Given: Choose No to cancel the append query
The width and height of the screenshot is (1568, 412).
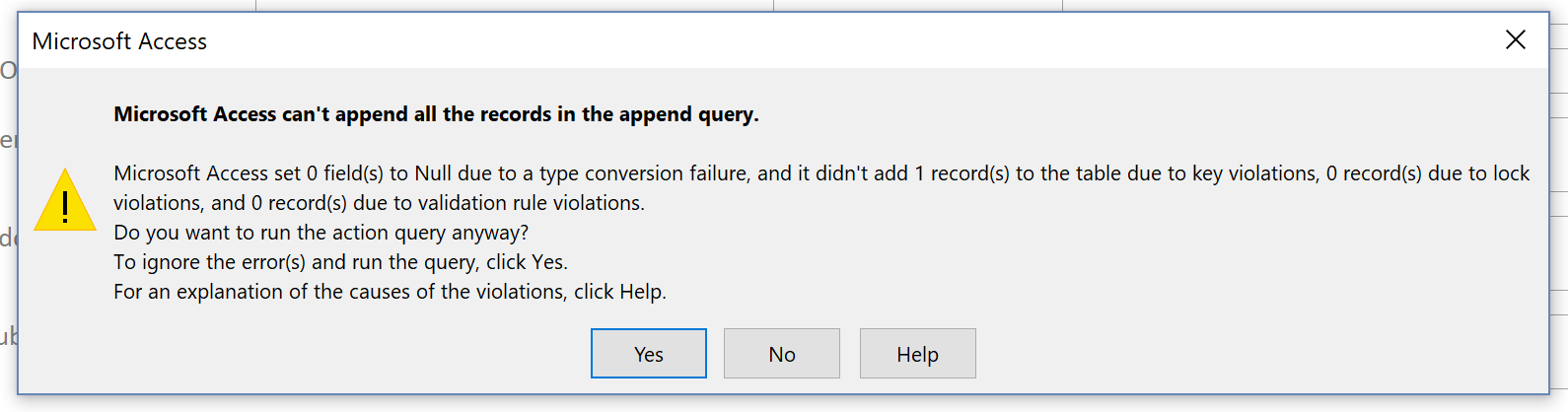Looking at the screenshot, I should click(781, 353).
